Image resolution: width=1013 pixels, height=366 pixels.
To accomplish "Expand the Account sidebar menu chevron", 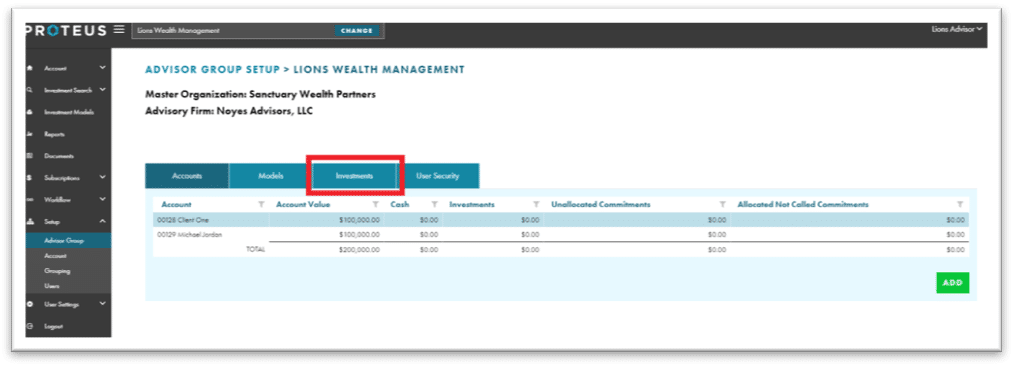I will [102, 68].
